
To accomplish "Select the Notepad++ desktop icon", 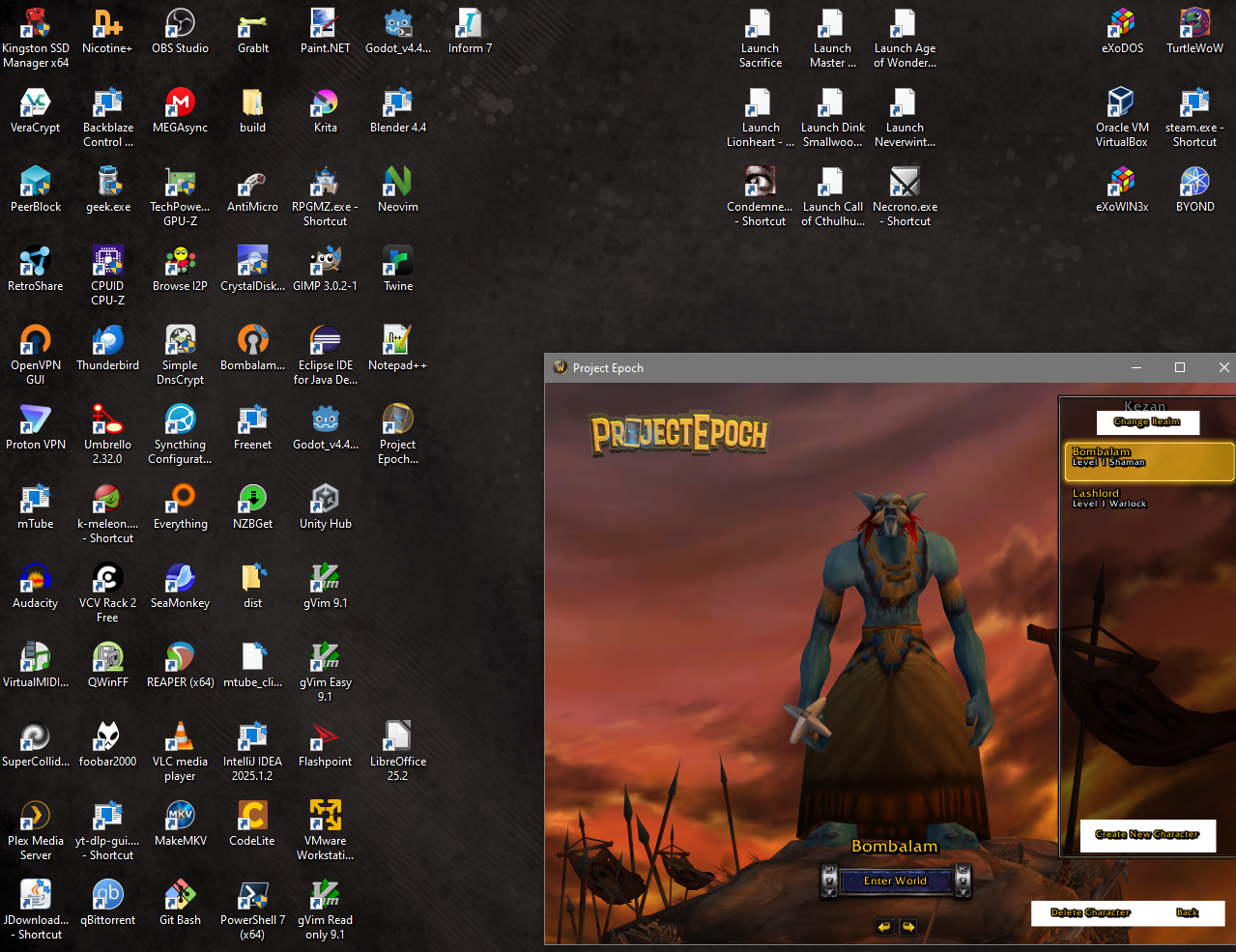I will coord(397,349).
